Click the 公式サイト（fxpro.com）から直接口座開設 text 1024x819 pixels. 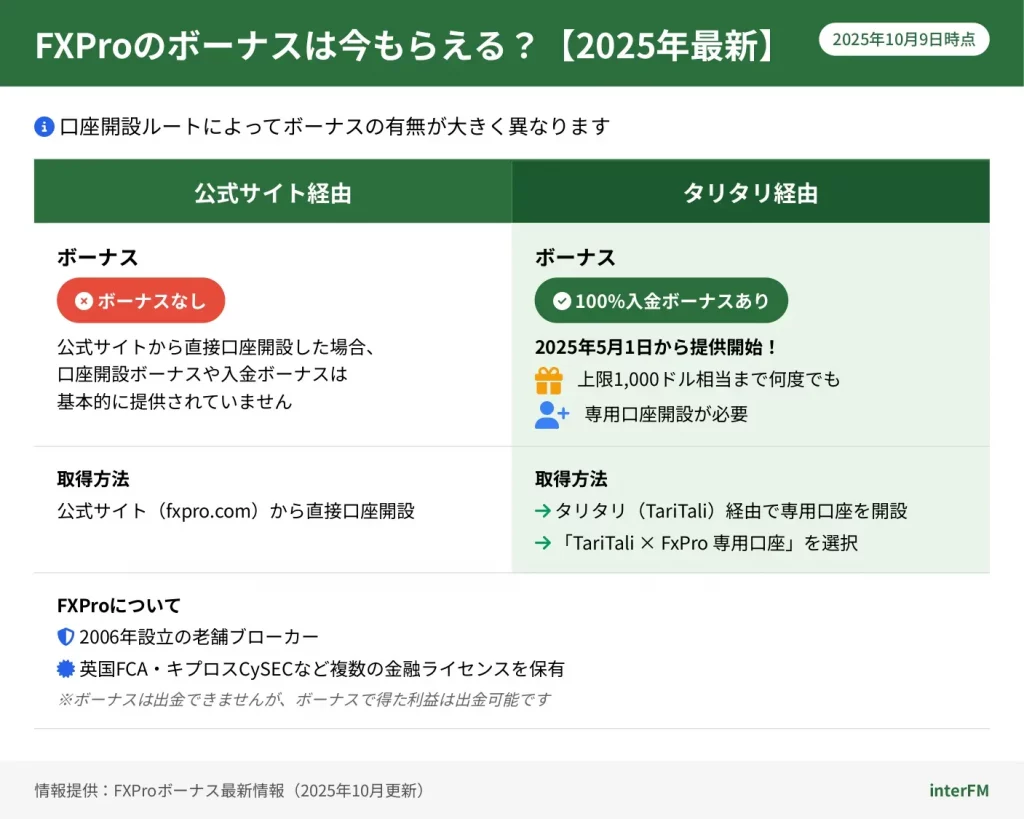(x=236, y=511)
